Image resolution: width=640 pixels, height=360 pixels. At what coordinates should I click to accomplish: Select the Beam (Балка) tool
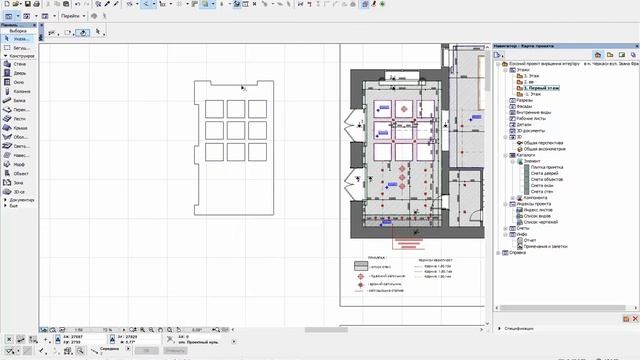(16, 100)
